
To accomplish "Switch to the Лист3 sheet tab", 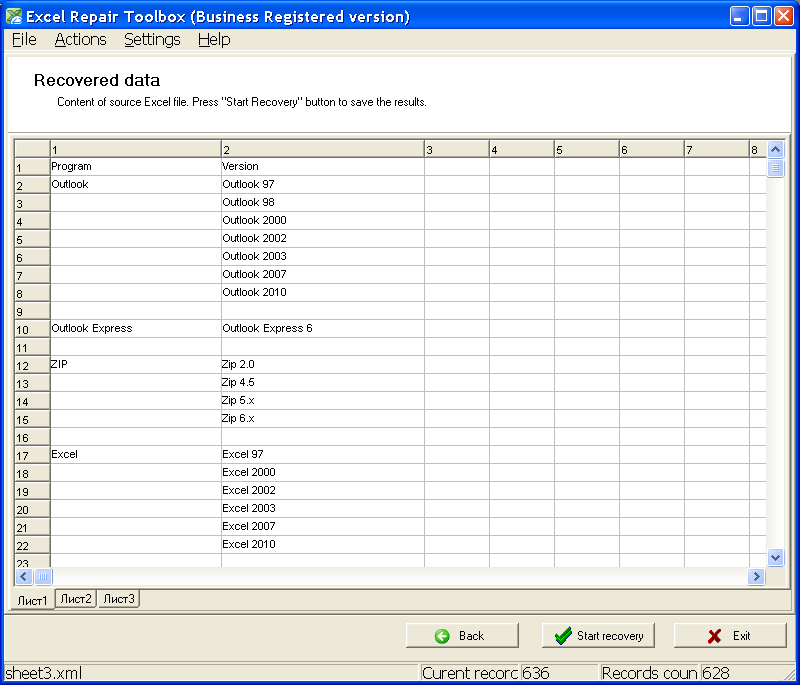I will pos(118,599).
